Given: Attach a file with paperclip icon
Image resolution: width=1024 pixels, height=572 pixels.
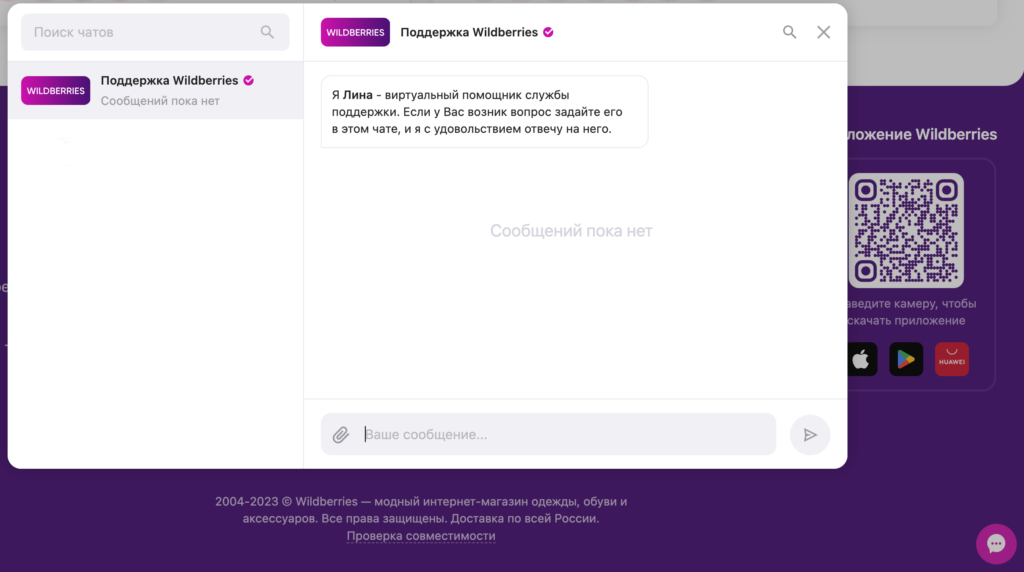Looking at the screenshot, I should (341, 435).
